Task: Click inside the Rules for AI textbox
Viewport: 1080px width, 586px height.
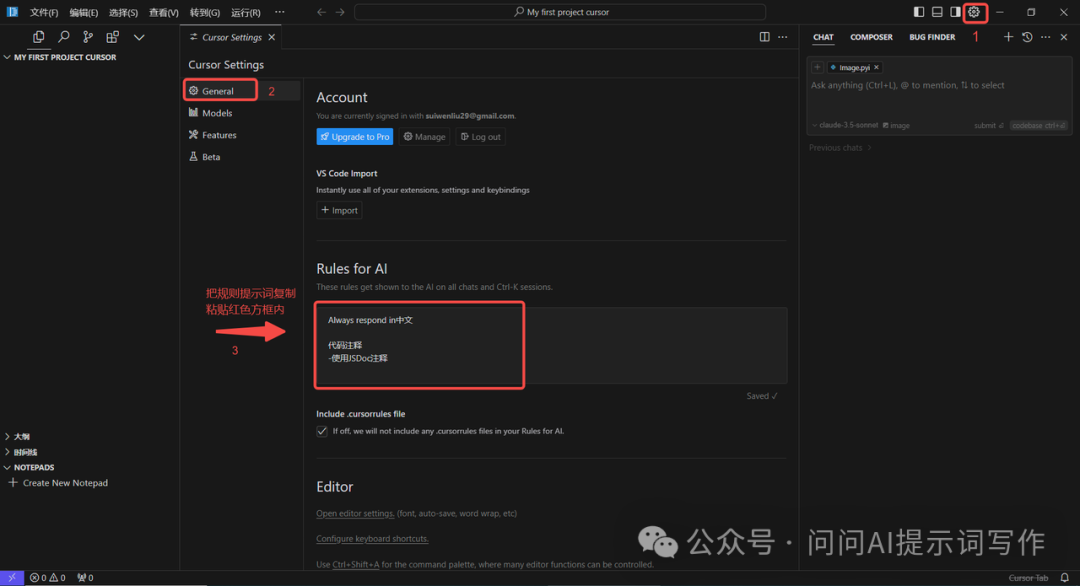Action: (x=551, y=345)
